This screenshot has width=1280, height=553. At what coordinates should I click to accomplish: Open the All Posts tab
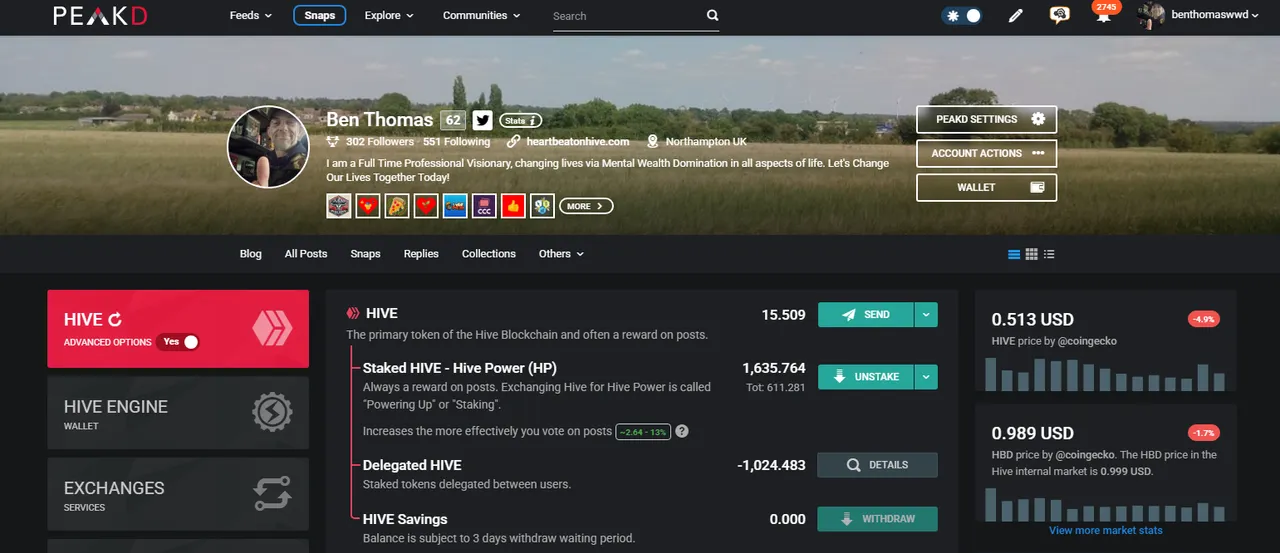306,254
